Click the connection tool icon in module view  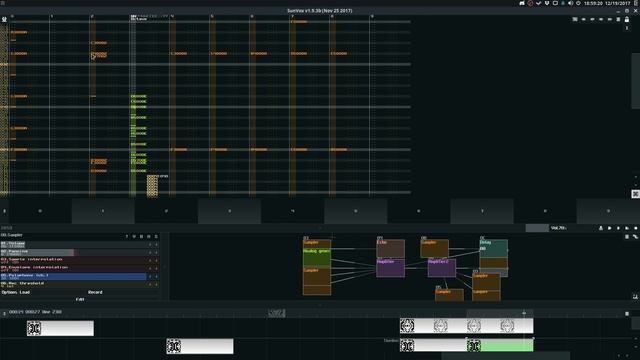[x=635, y=237]
